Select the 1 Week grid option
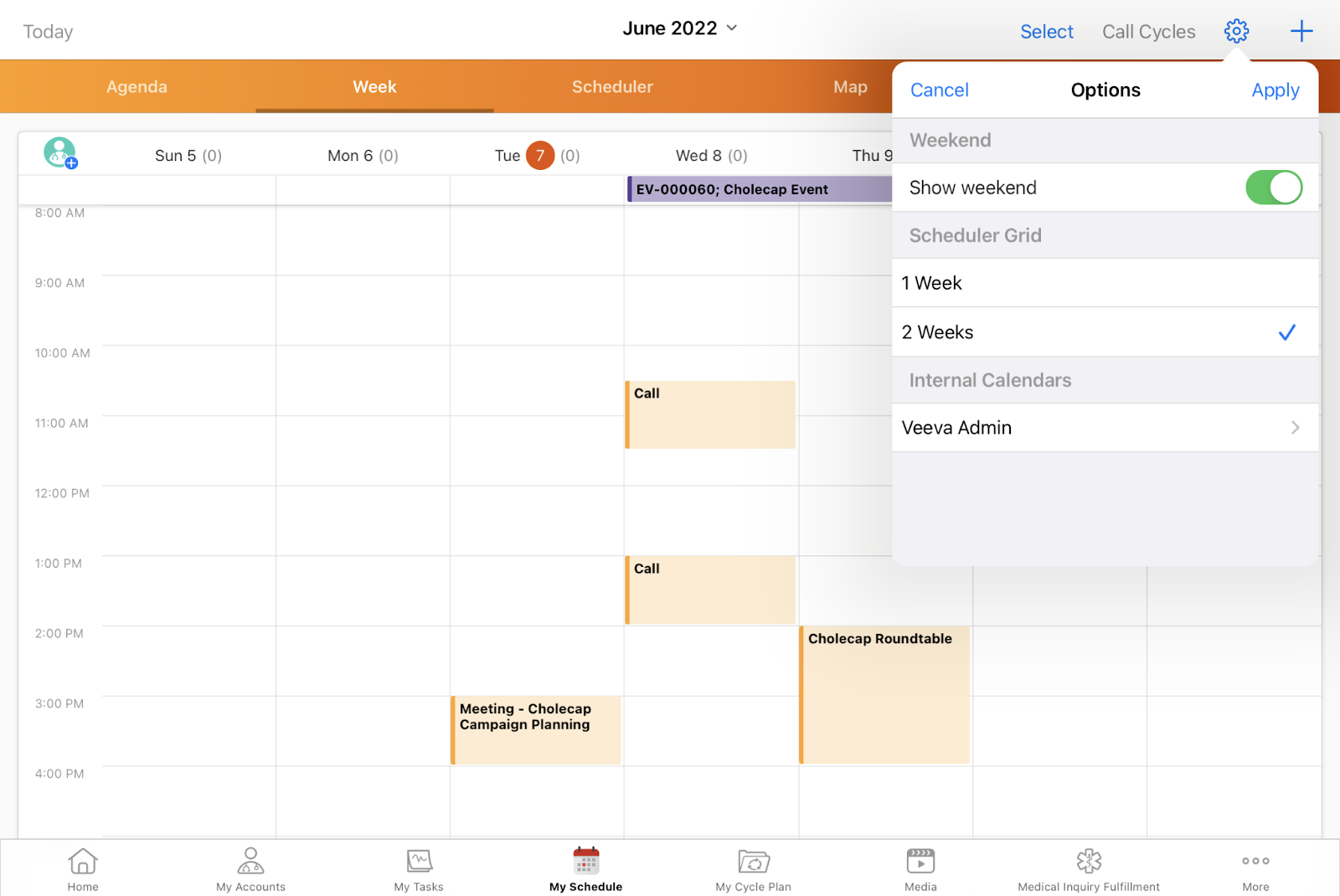This screenshot has height=896, width=1340. pyautogui.click(x=1105, y=283)
